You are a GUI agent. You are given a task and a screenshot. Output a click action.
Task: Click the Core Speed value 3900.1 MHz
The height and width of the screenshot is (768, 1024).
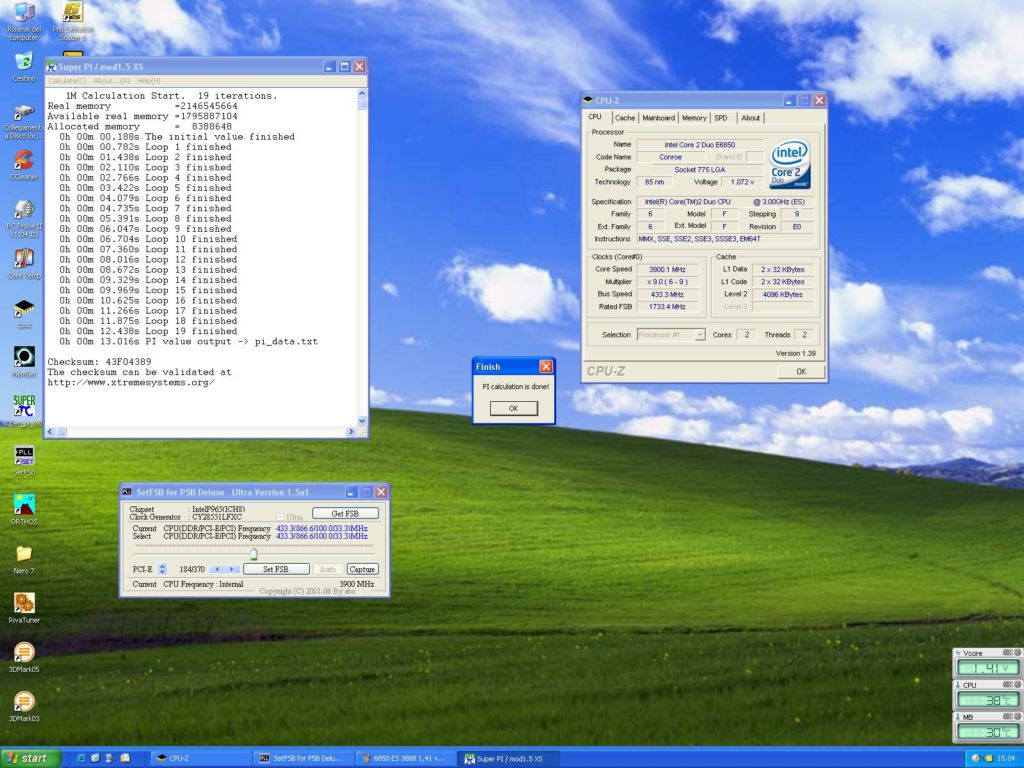pyautogui.click(x=667, y=269)
